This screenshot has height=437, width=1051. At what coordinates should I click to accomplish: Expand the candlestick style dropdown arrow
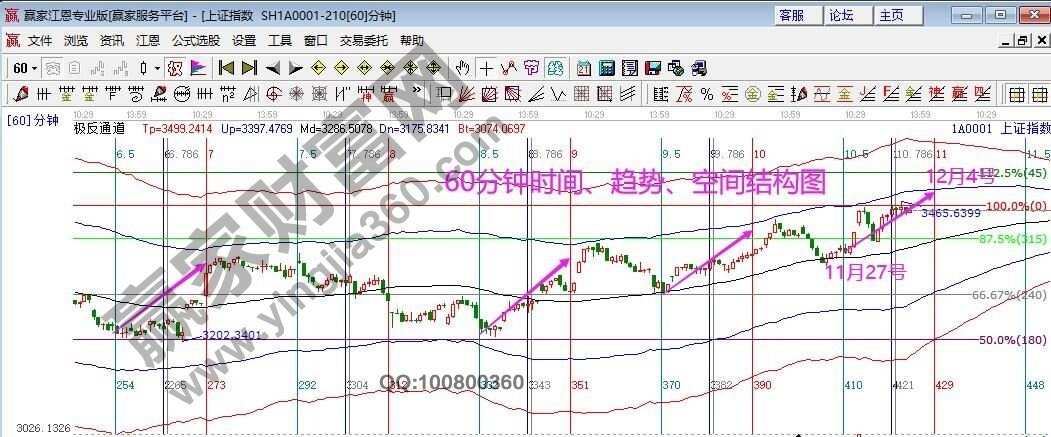pyautogui.click(x=157, y=68)
